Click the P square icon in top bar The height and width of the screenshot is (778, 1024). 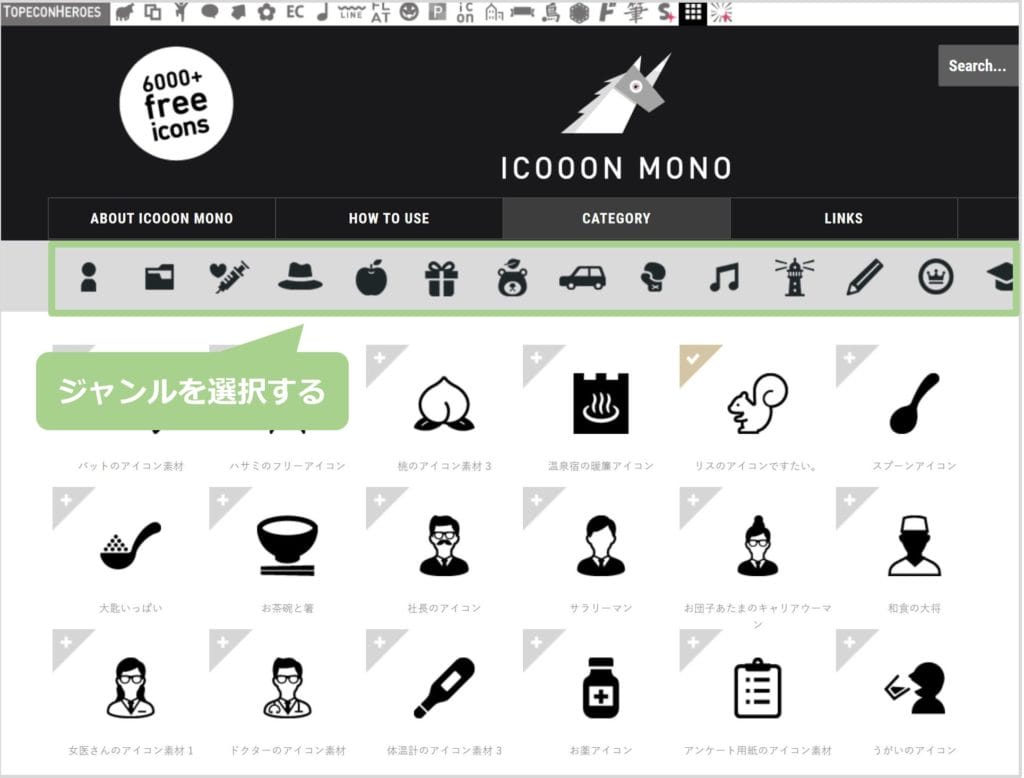(x=437, y=12)
